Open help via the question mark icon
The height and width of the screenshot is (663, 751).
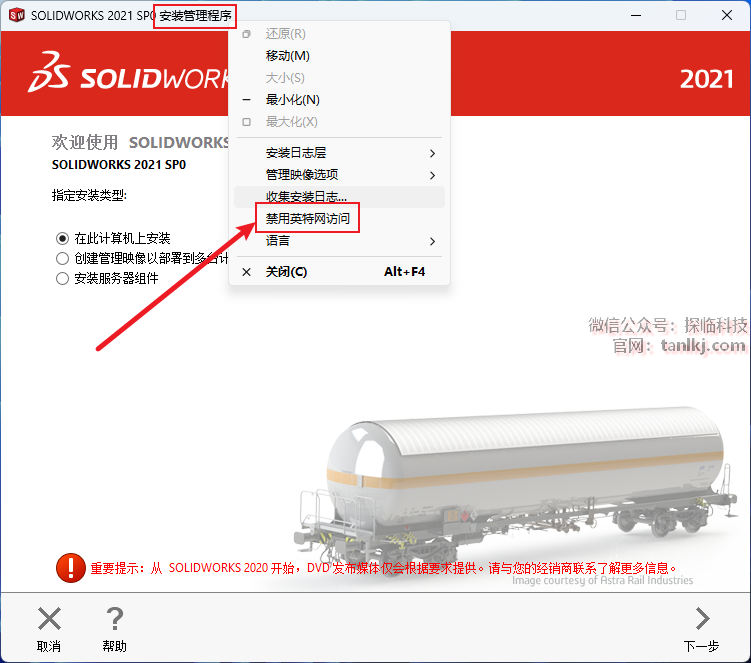click(x=115, y=618)
